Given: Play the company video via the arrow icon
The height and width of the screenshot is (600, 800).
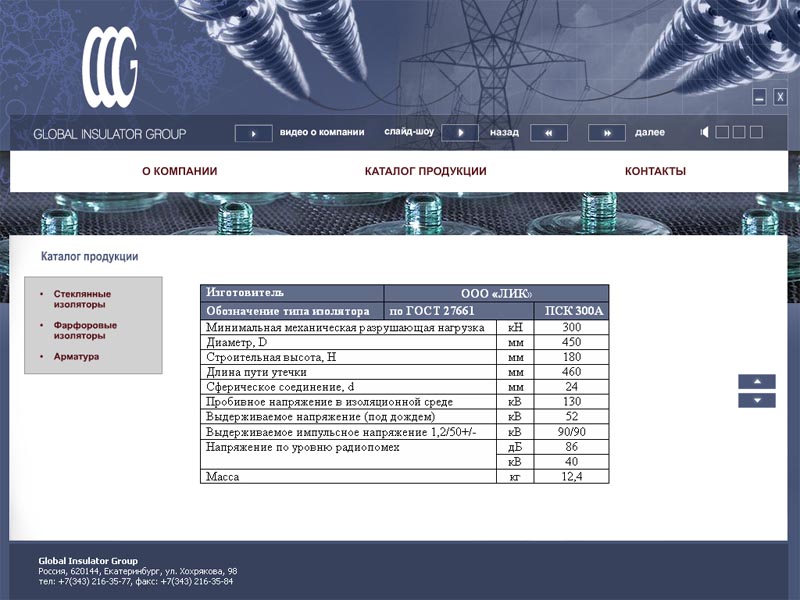Looking at the screenshot, I should pyautogui.click(x=256, y=130).
